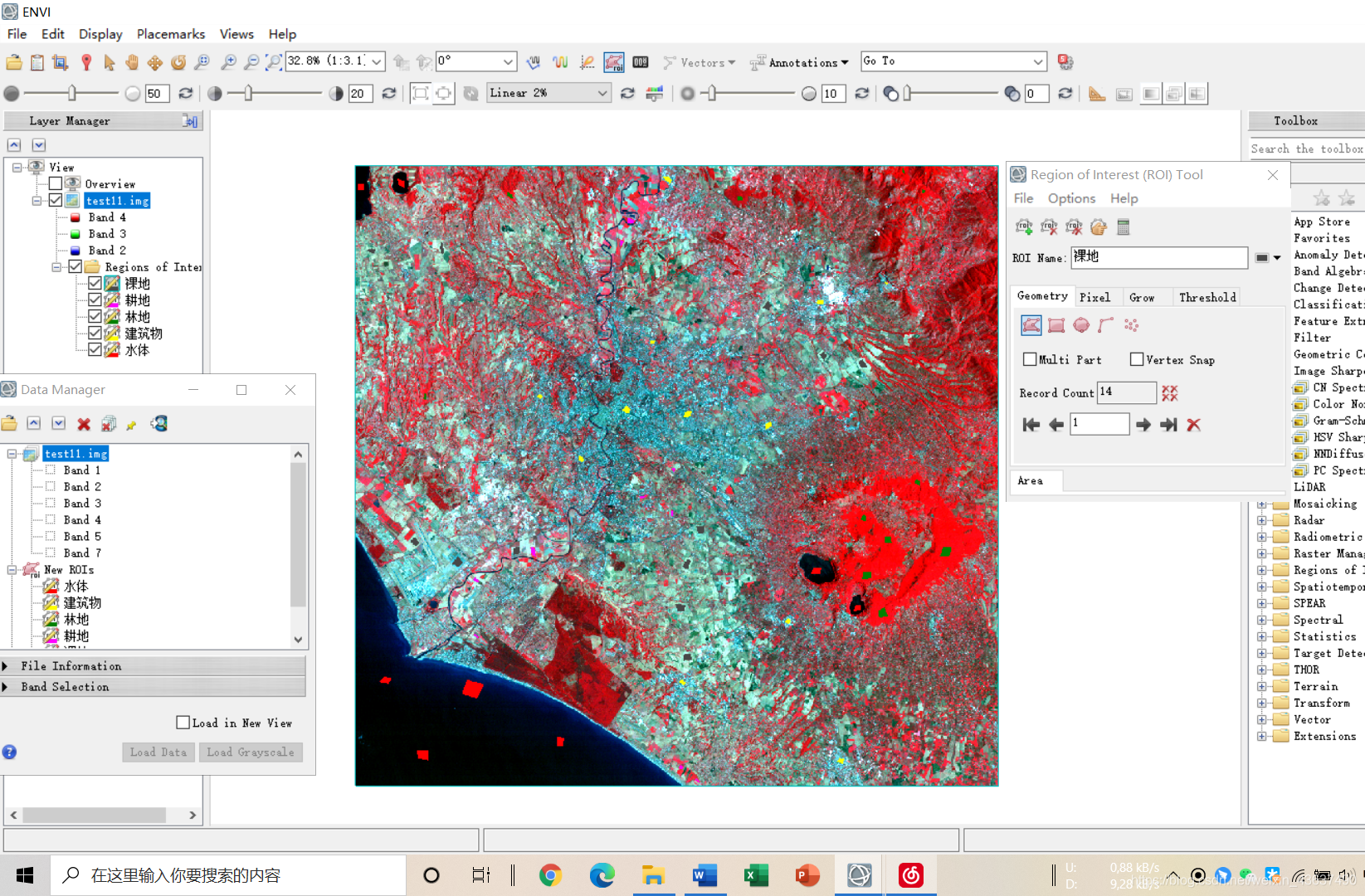Click the Remove All ROIs icon
This screenshot has width=1365, height=896.
point(1075,226)
